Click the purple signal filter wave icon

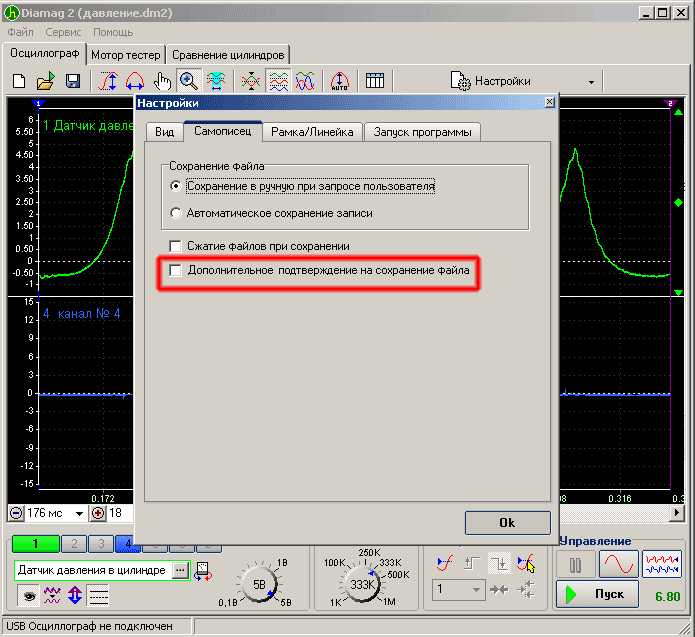click(x=52, y=595)
